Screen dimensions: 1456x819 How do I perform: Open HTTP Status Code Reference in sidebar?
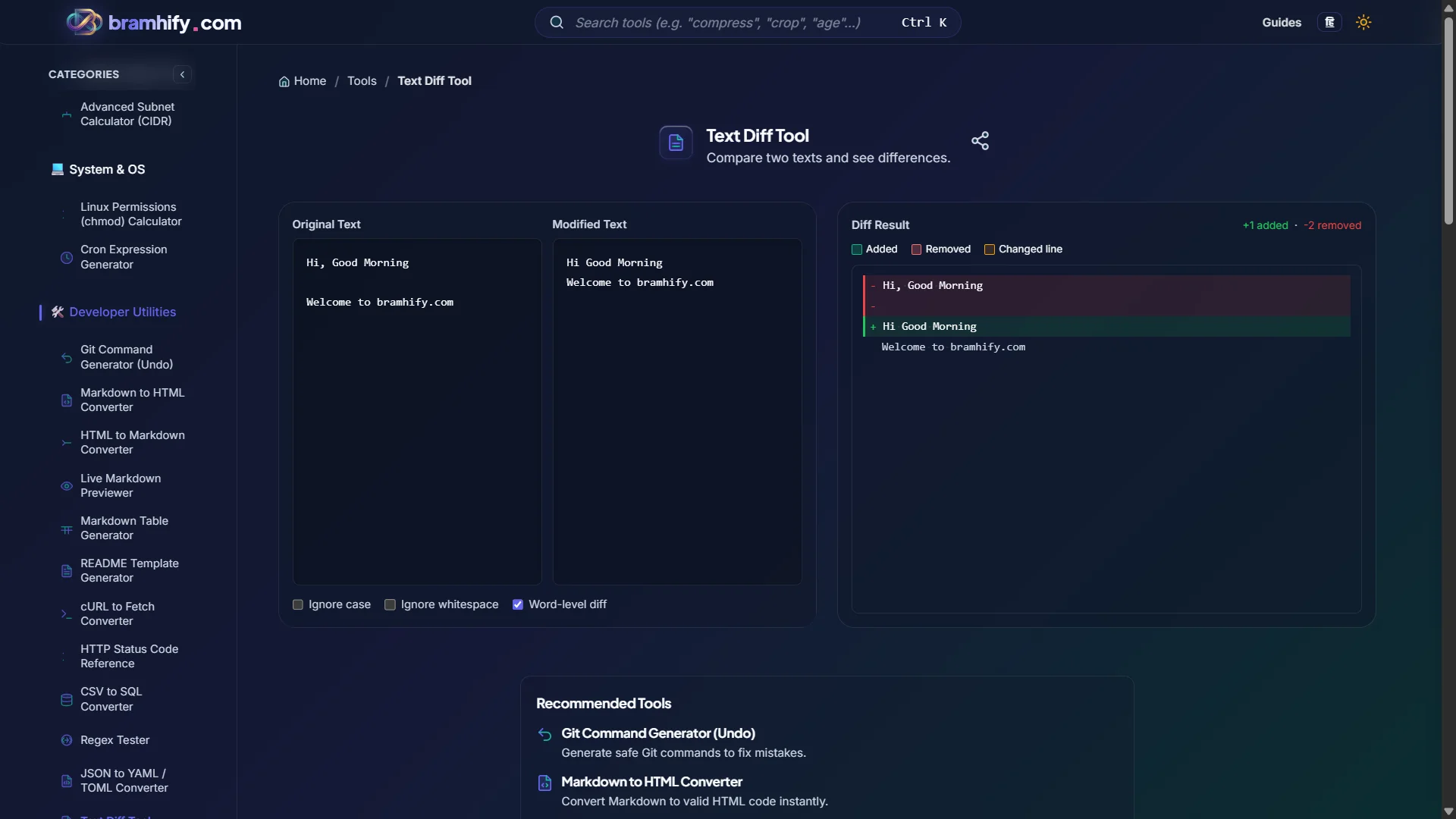tap(130, 657)
